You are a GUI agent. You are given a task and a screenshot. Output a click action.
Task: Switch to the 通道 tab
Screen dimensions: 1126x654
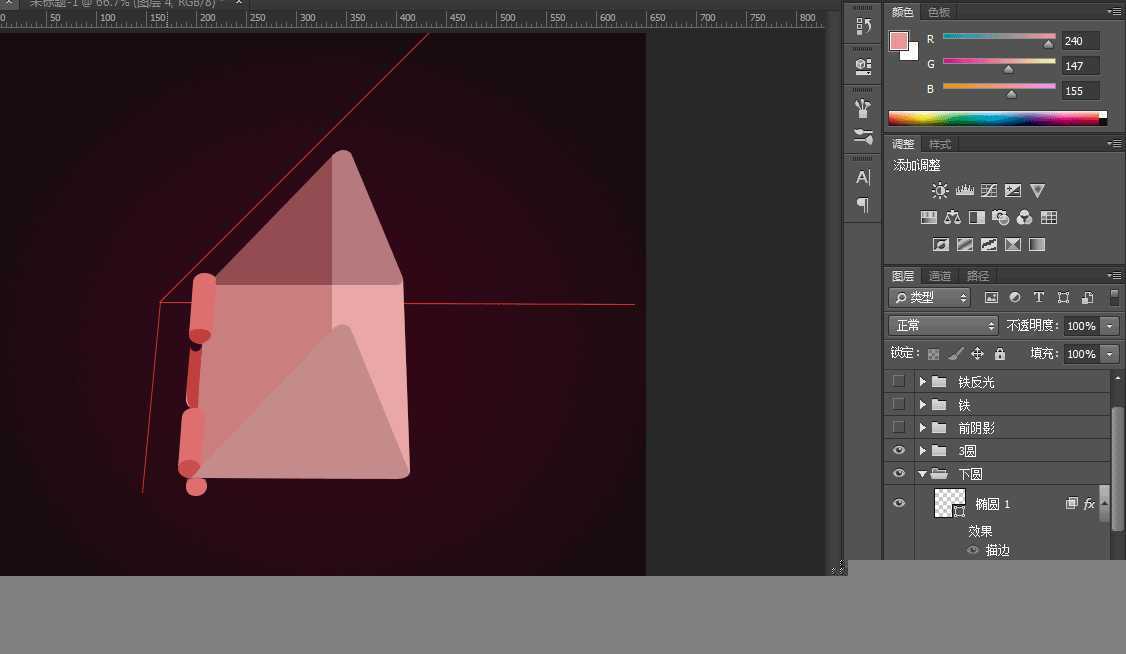point(940,276)
